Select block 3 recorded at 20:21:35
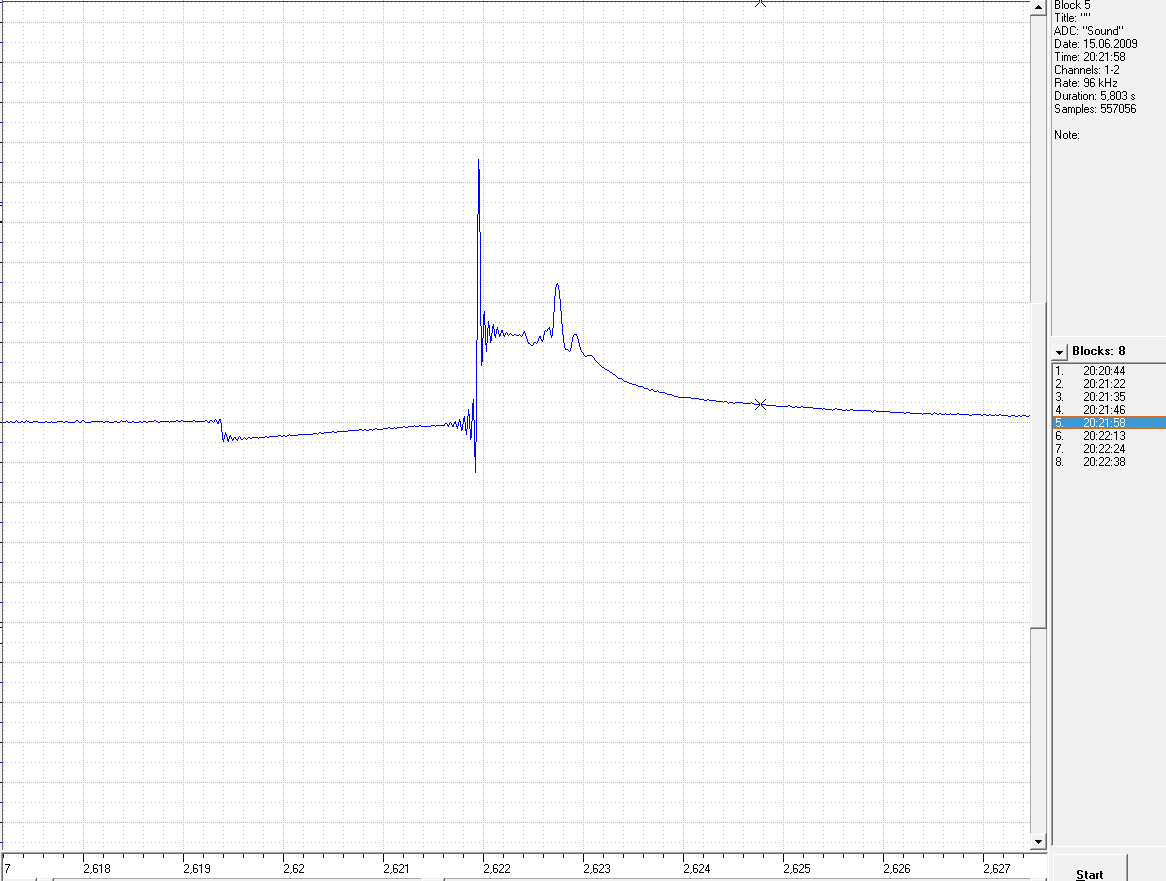This screenshot has height=881, width=1166. 1109,397
